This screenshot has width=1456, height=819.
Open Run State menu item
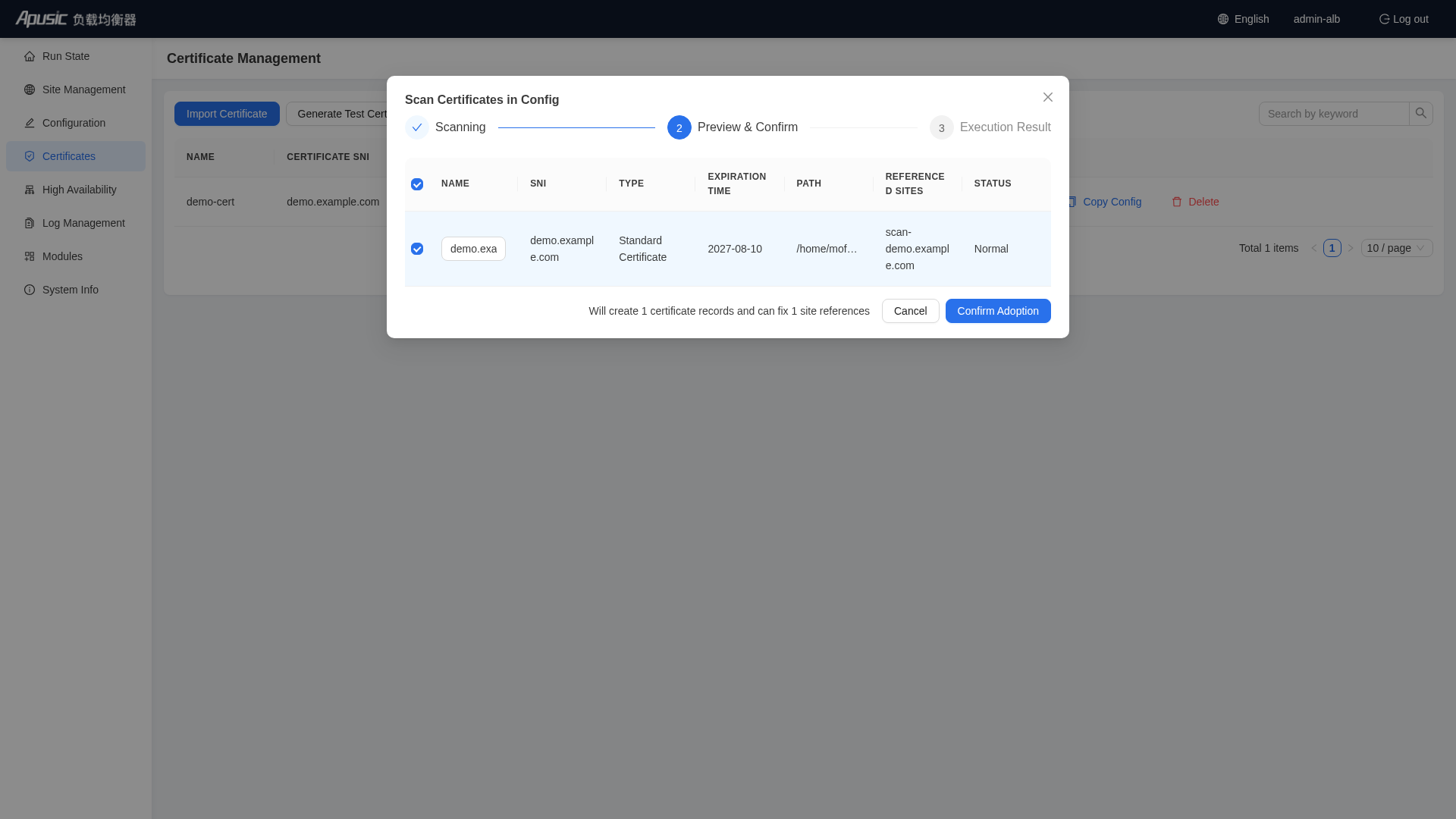[x=76, y=56]
